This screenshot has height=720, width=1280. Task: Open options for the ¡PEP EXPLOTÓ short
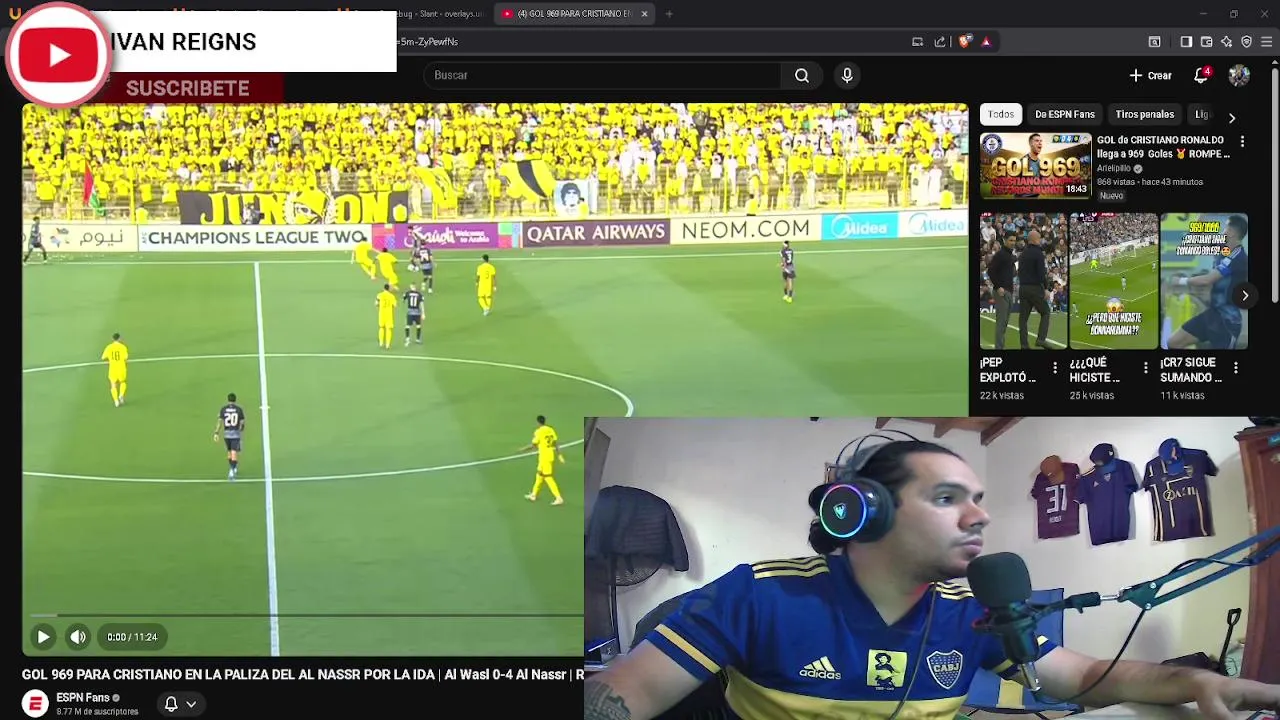pyautogui.click(x=1055, y=368)
